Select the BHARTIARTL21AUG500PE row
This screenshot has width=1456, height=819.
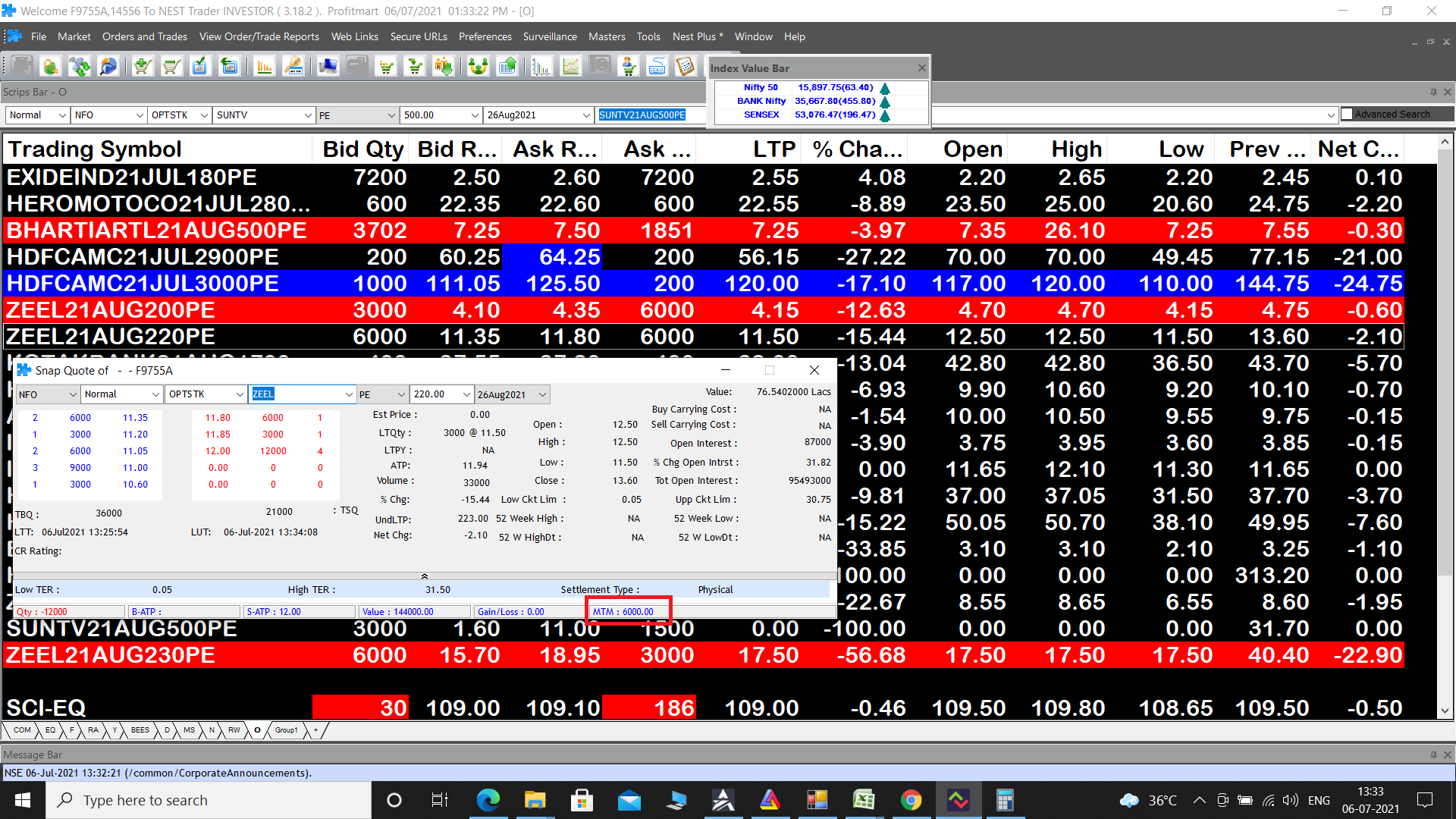click(704, 231)
